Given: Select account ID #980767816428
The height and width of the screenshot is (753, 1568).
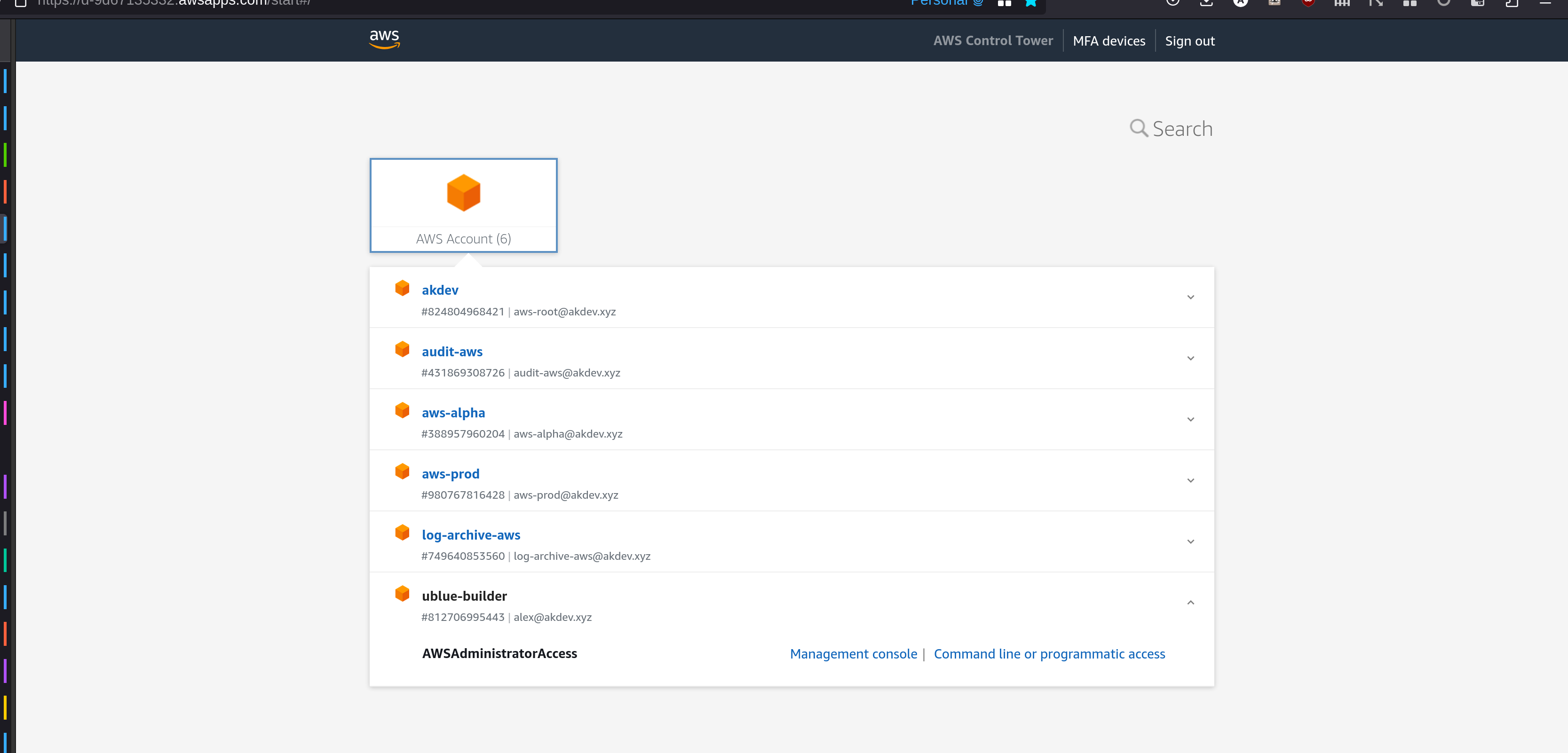Looking at the screenshot, I should (x=463, y=495).
